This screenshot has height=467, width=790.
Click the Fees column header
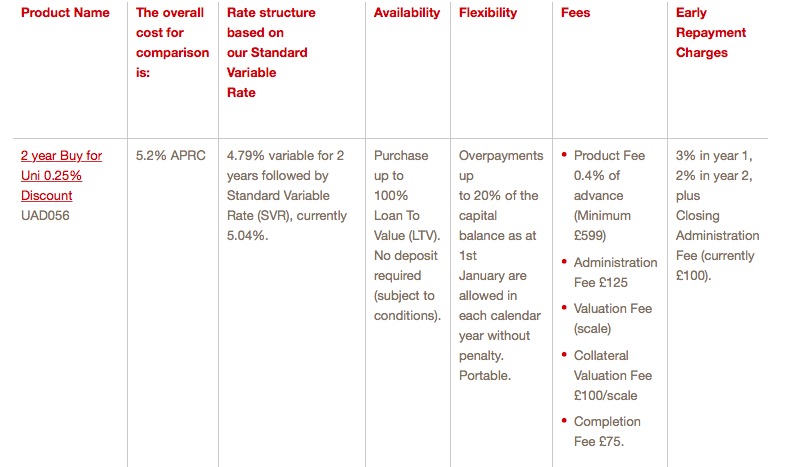pyautogui.click(x=575, y=13)
